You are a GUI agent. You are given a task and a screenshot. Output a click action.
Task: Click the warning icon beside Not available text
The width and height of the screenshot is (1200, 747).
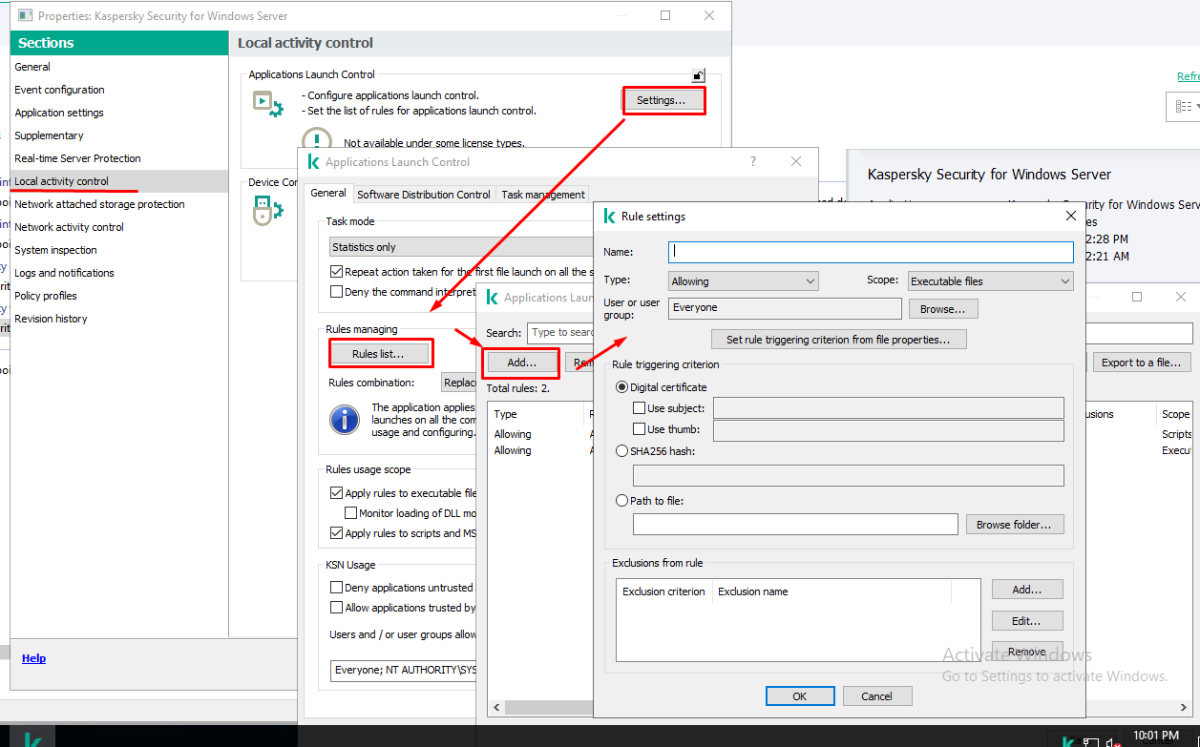click(x=316, y=141)
